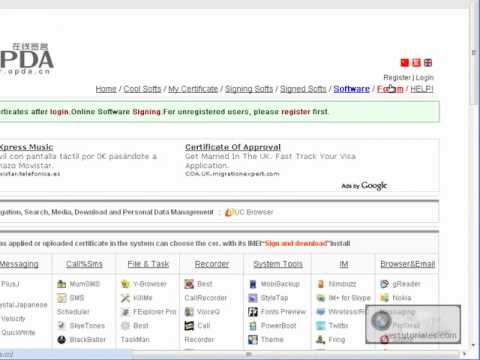Click the PDA site logo

[x=27, y=59]
